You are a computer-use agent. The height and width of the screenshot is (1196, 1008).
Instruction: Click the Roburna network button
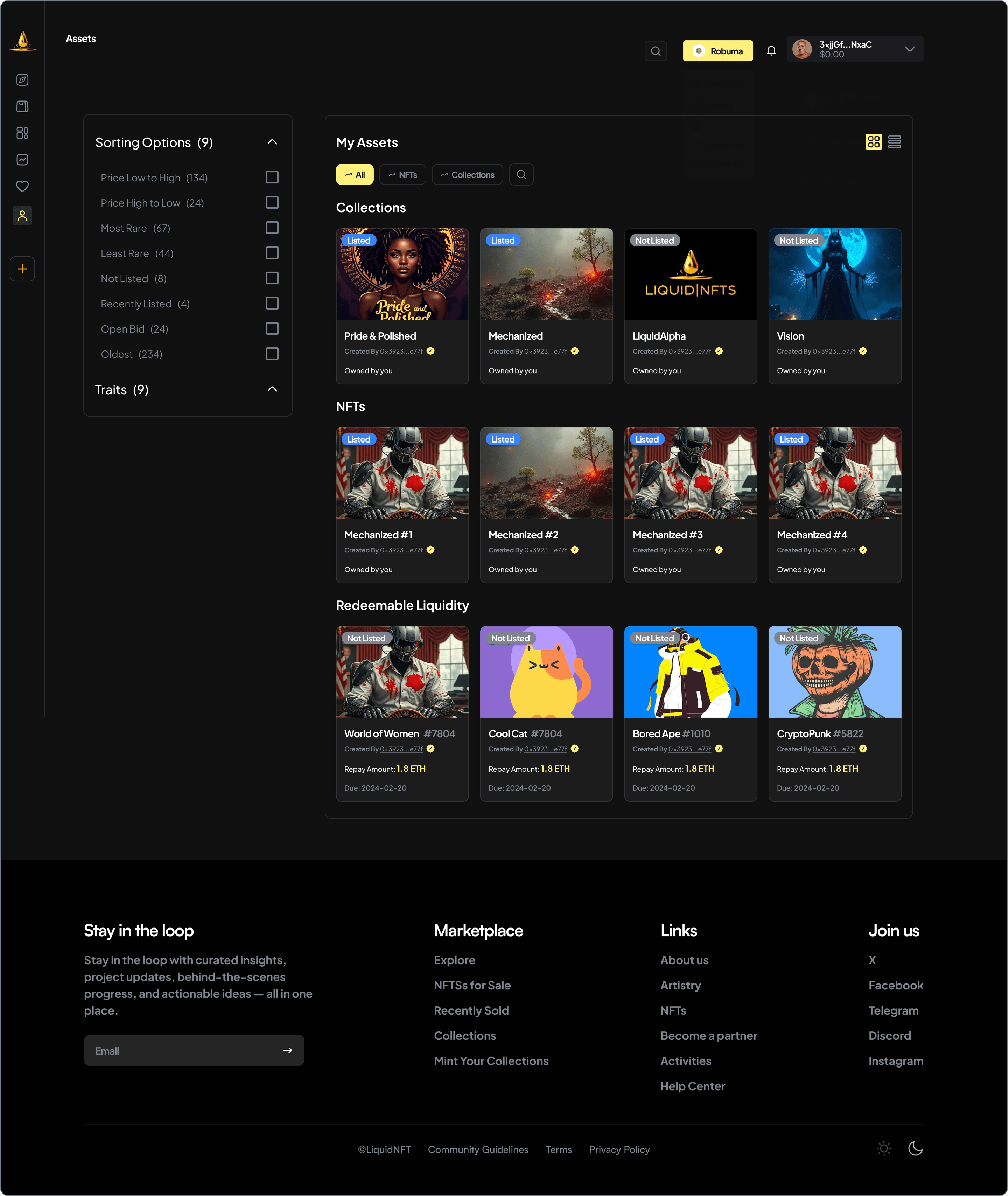coord(718,51)
